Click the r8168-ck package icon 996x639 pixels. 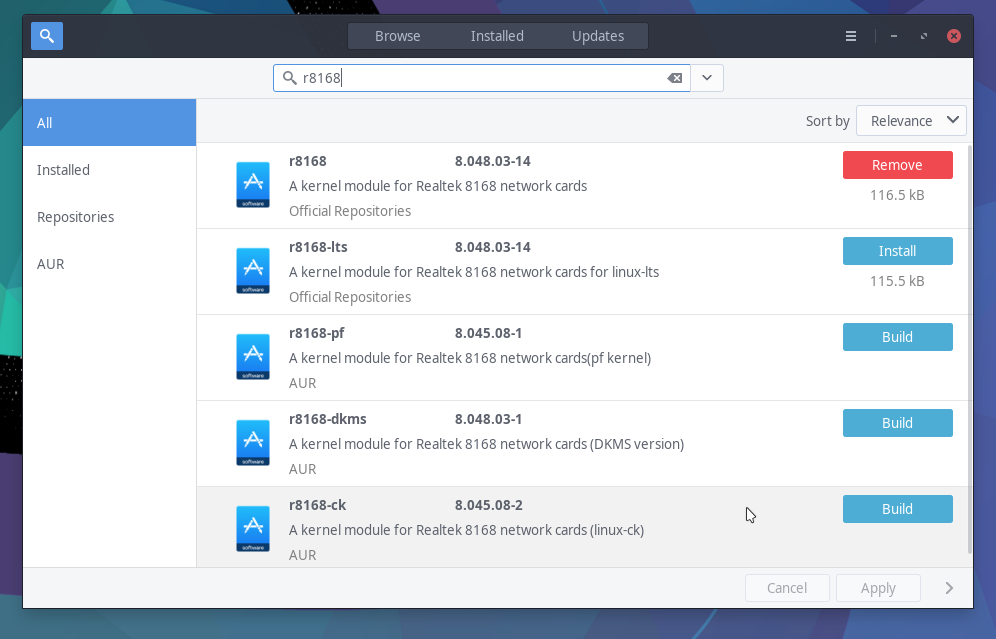pyautogui.click(x=253, y=529)
